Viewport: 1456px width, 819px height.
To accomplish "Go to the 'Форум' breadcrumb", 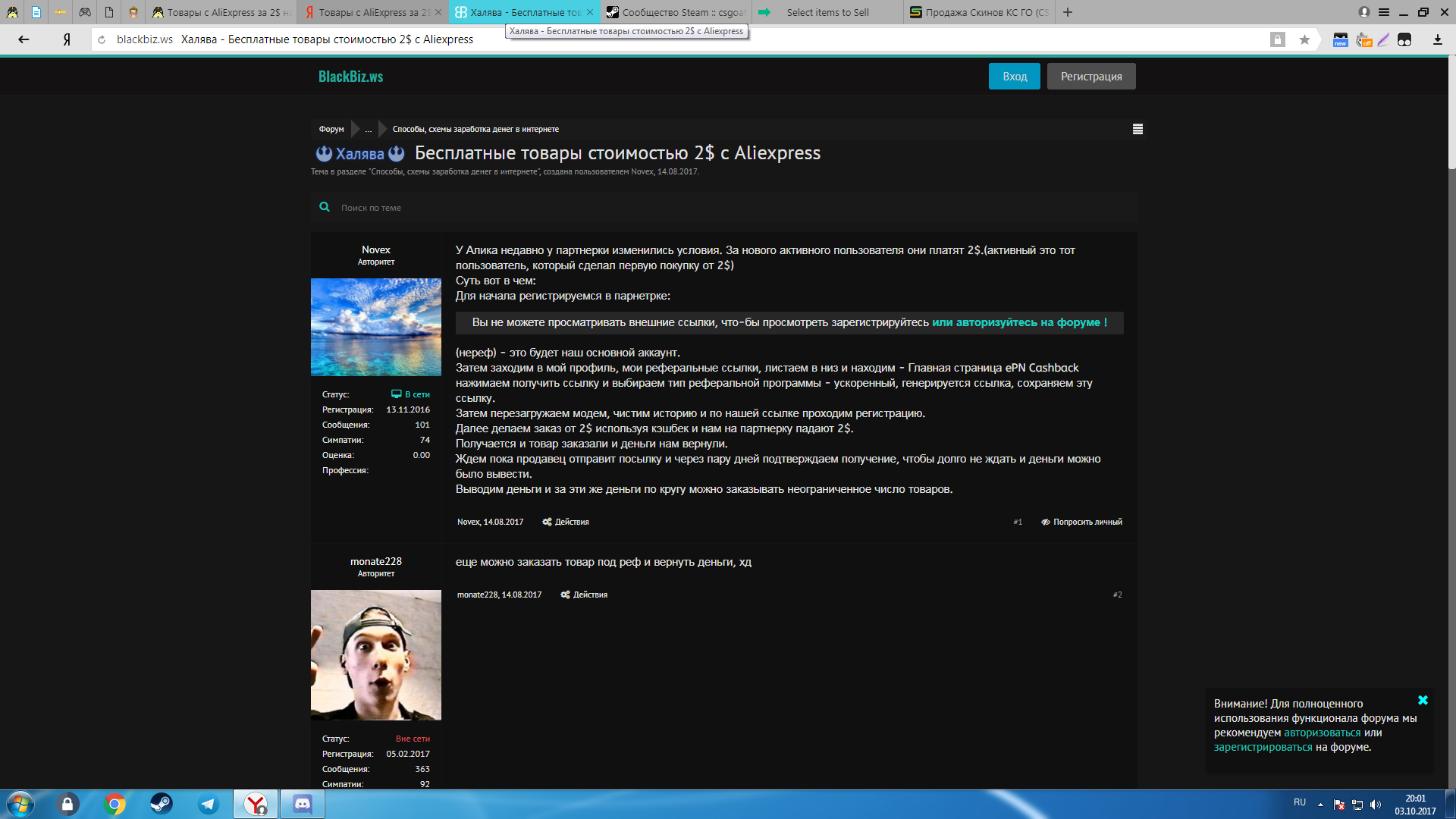I will (331, 129).
